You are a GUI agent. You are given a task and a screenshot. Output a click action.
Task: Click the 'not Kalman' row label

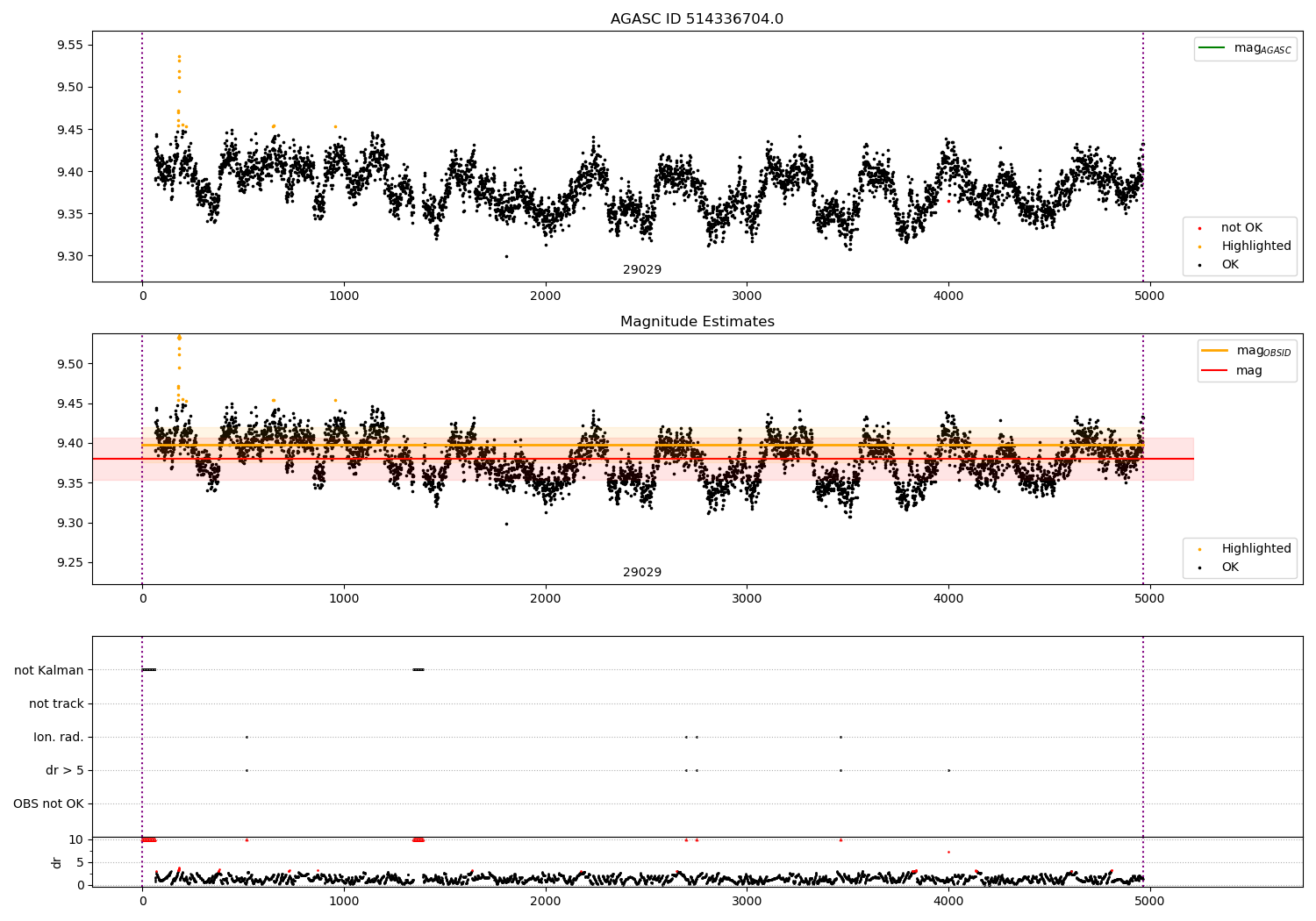49,670
